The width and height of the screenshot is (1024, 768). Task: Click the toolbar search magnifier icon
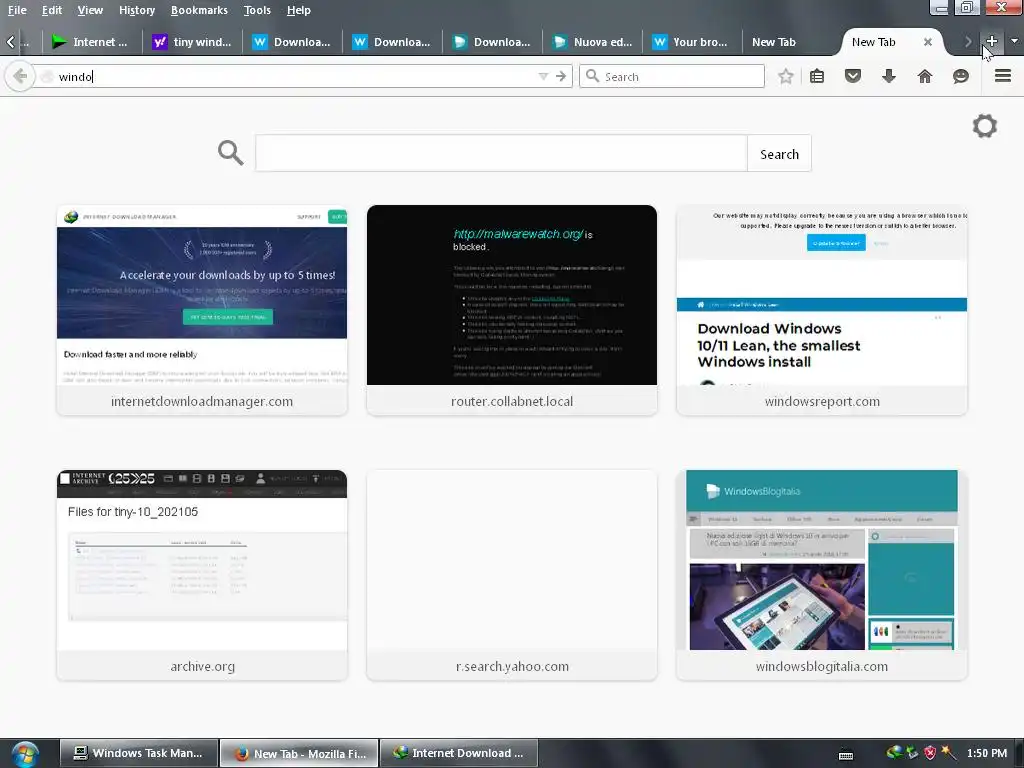point(592,76)
